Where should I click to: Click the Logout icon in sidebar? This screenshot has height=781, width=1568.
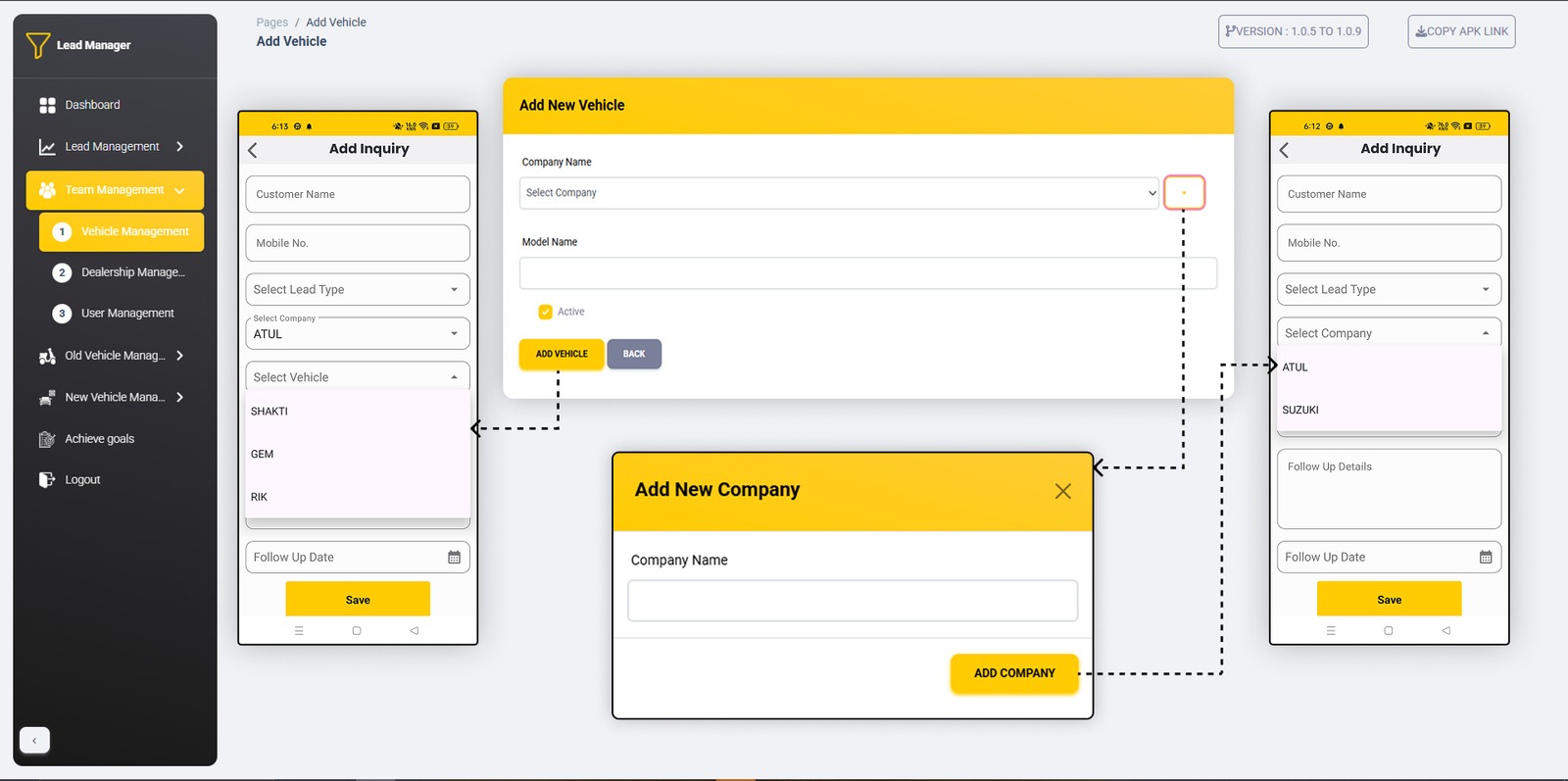click(47, 480)
